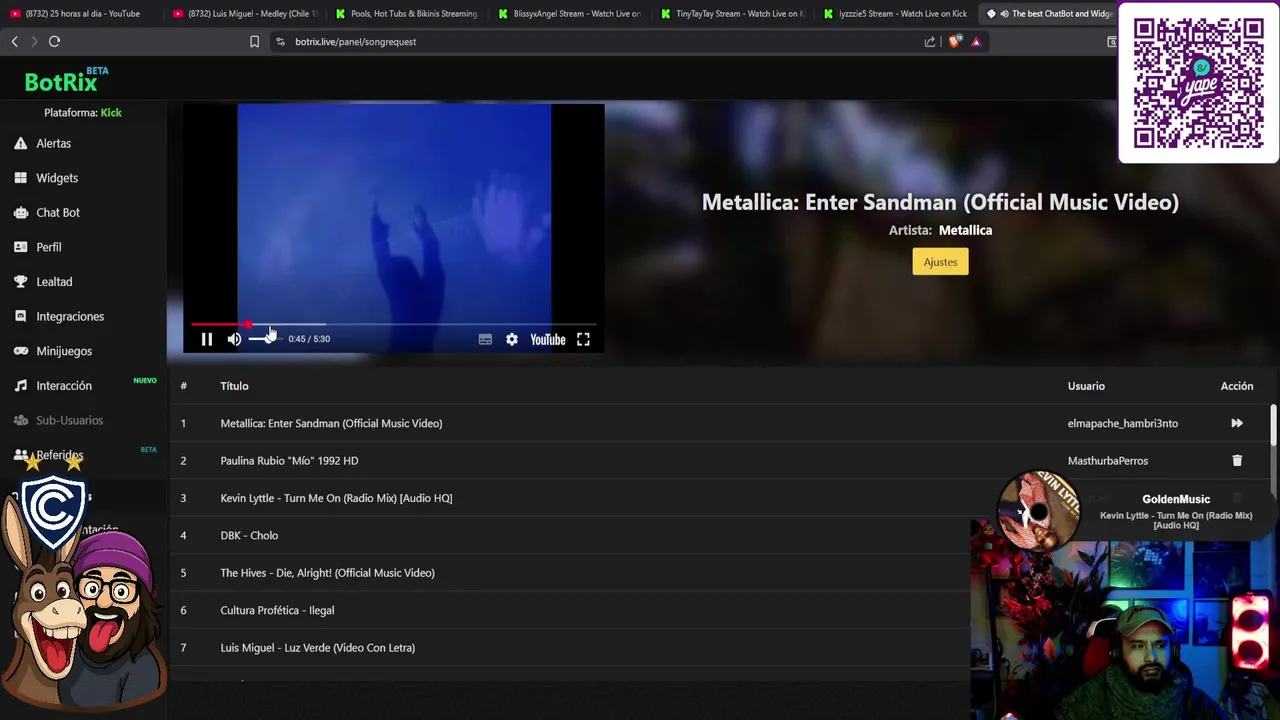The width and height of the screenshot is (1280, 720).
Task: Switch to lyzzzie5 Stream tab
Action: [x=894, y=14]
